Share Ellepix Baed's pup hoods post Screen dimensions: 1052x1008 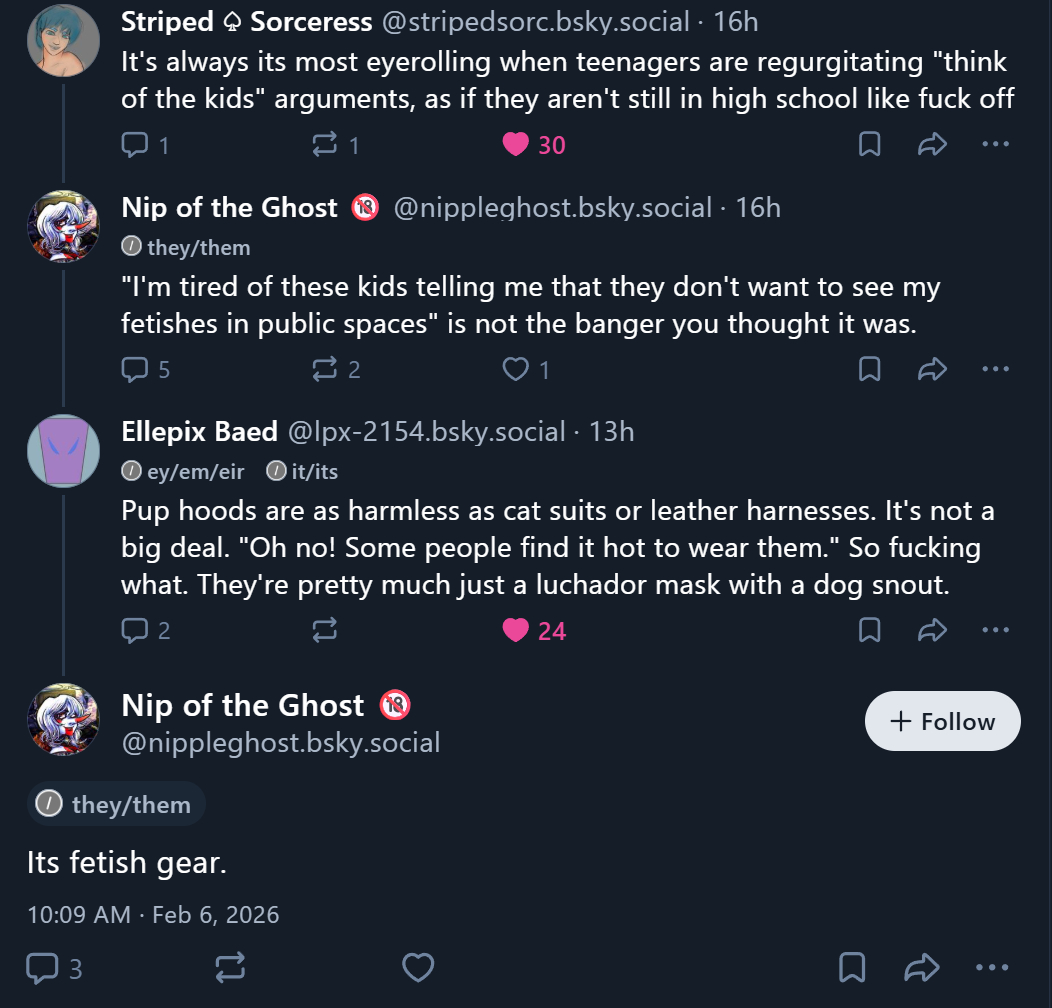coord(932,630)
